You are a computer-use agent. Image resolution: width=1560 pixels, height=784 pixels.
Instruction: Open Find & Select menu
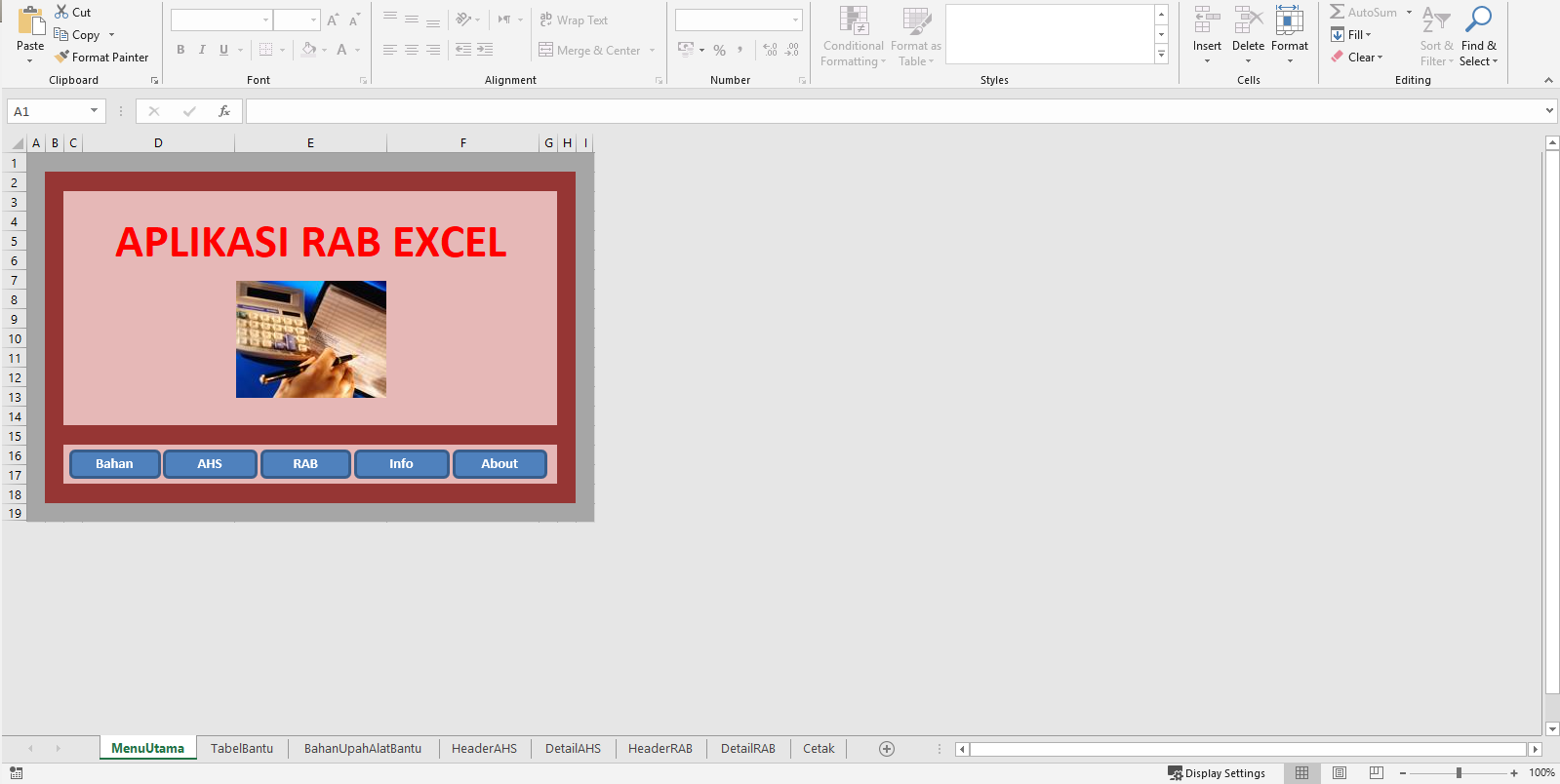coord(1478,37)
